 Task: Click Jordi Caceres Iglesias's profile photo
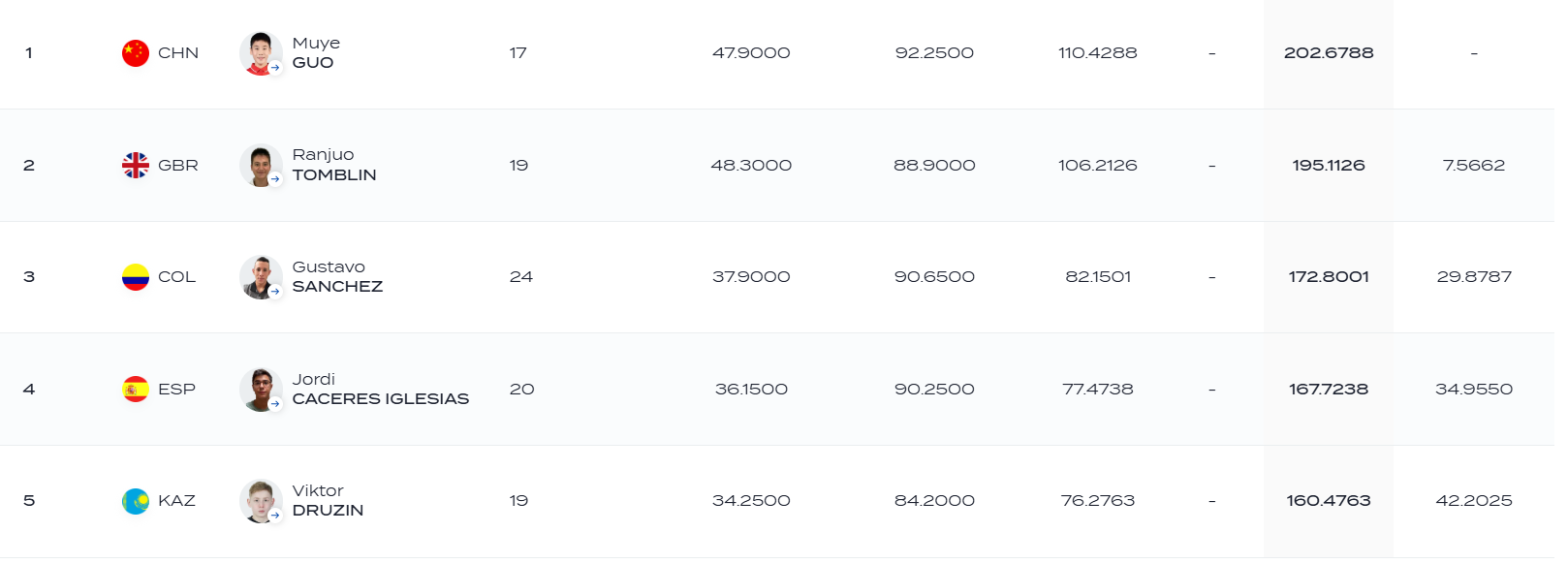click(261, 390)
